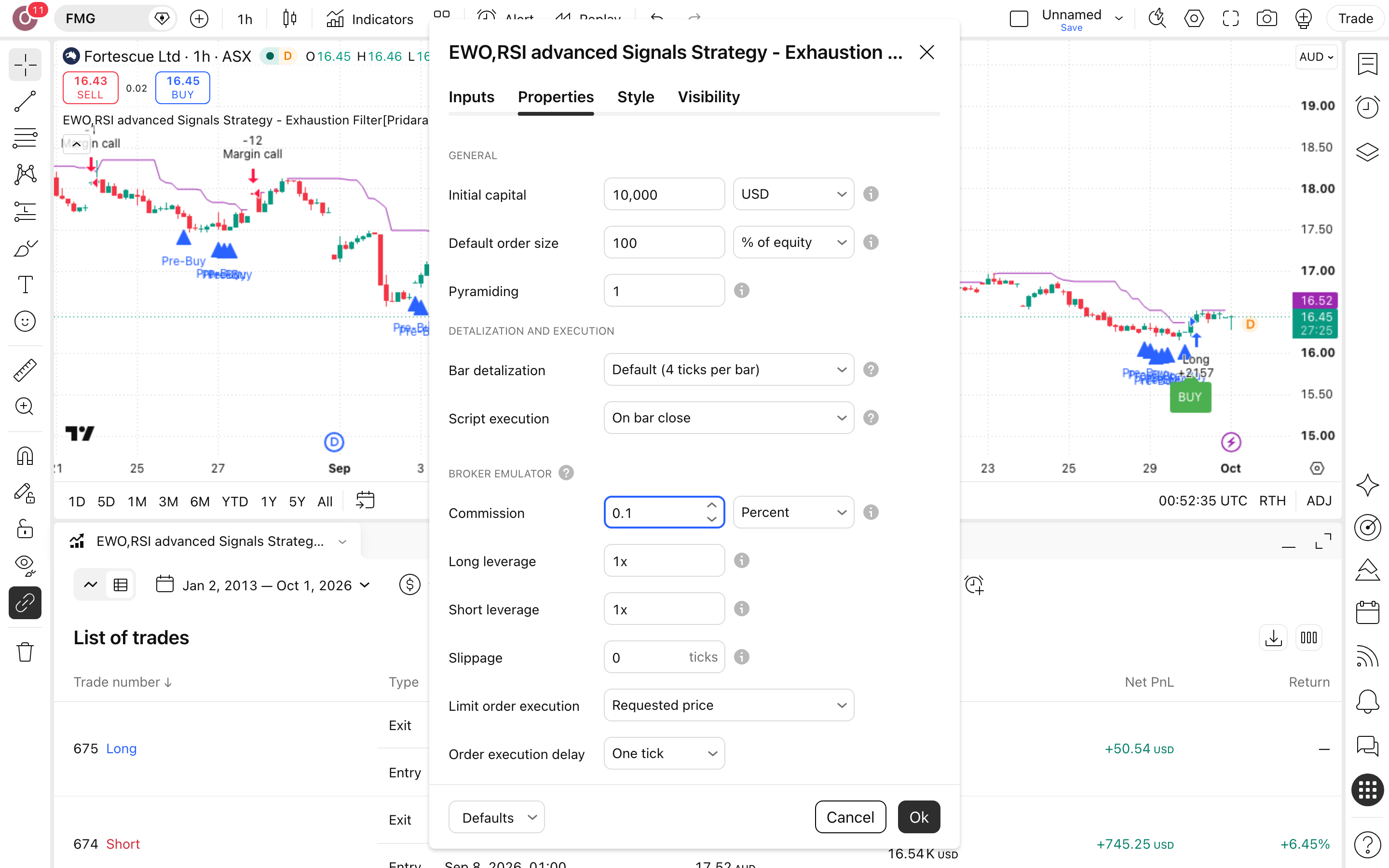Click the Pyramiding input field
Image resolution: width=1389 pixels, height=868 pixels.
[664, 290]
